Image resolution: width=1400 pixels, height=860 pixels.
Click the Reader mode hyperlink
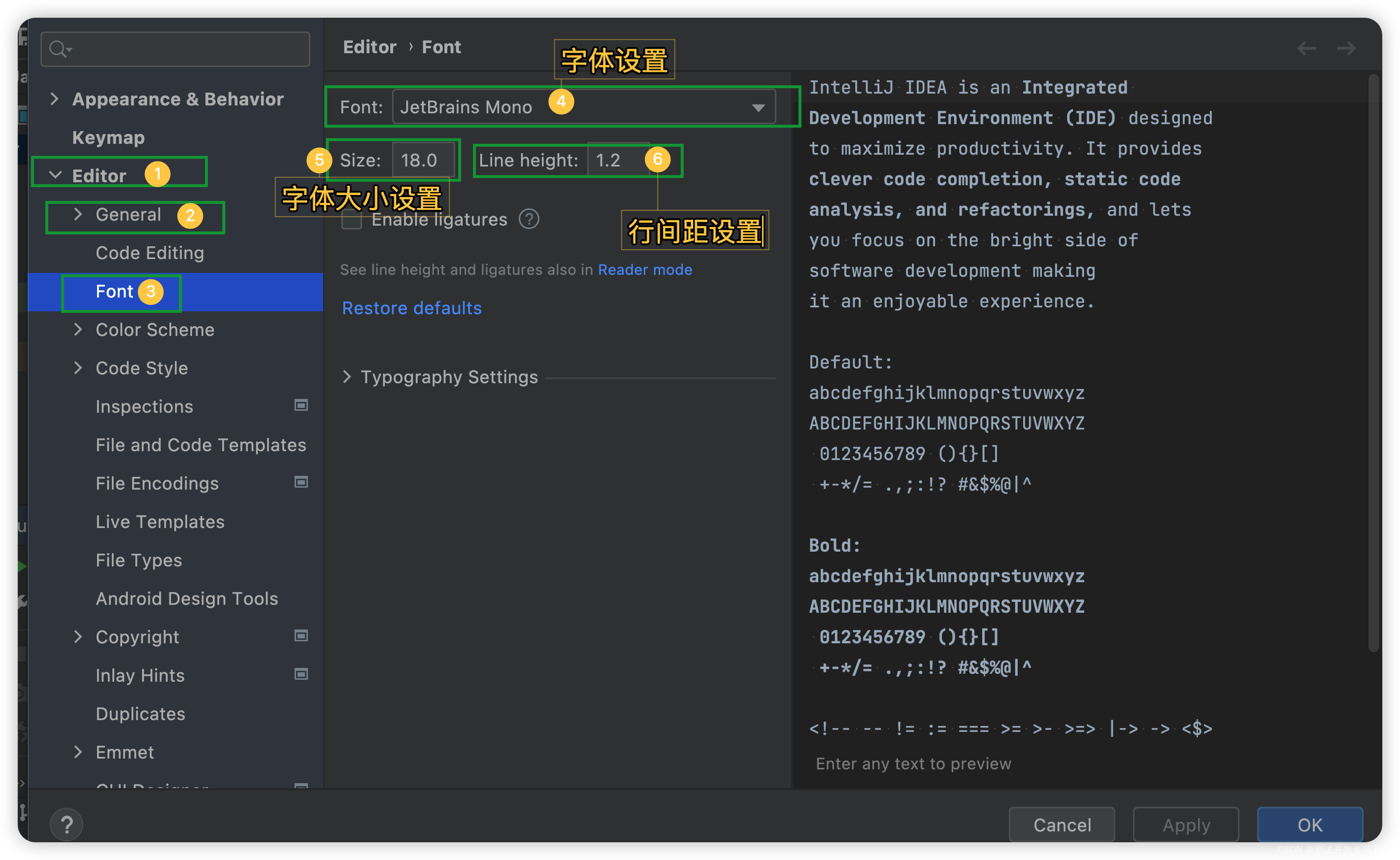tap(646, 269)
